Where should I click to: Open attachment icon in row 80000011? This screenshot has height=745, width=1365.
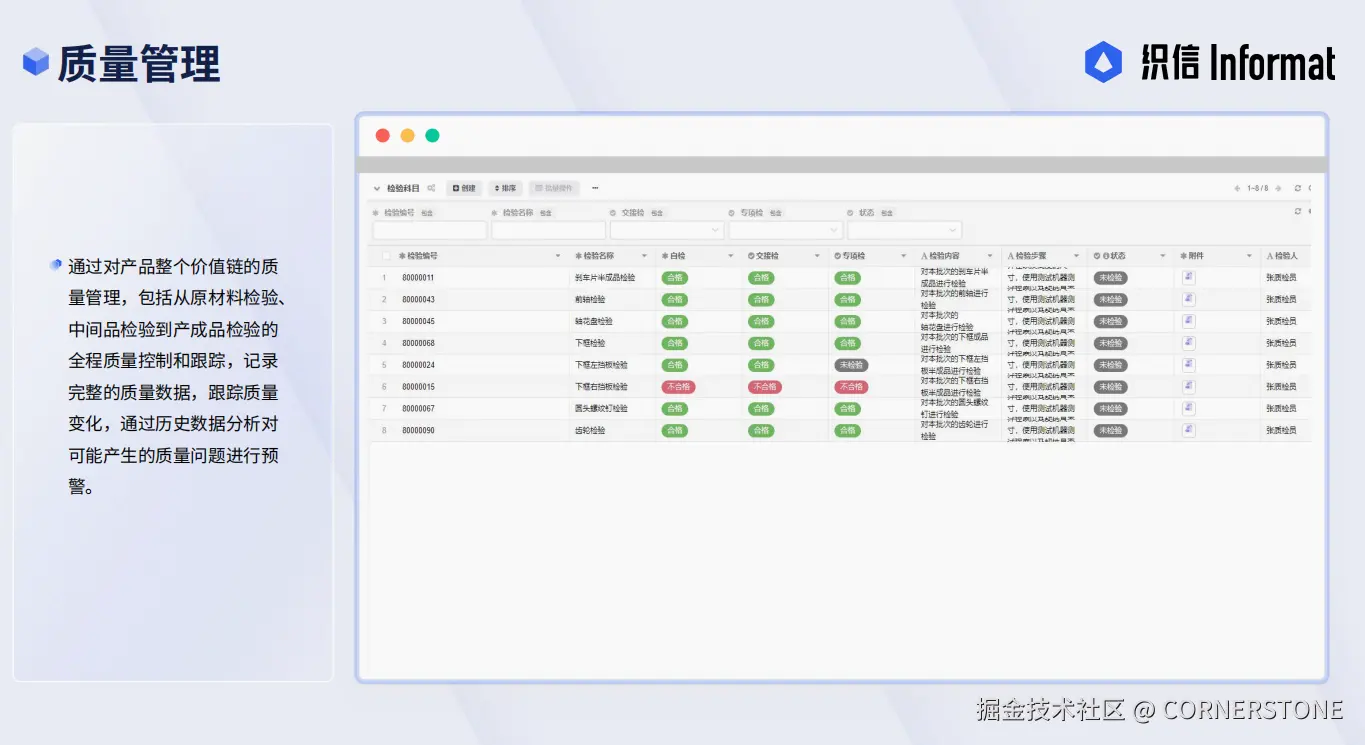pyautogui.click(x=1189, y=277)
